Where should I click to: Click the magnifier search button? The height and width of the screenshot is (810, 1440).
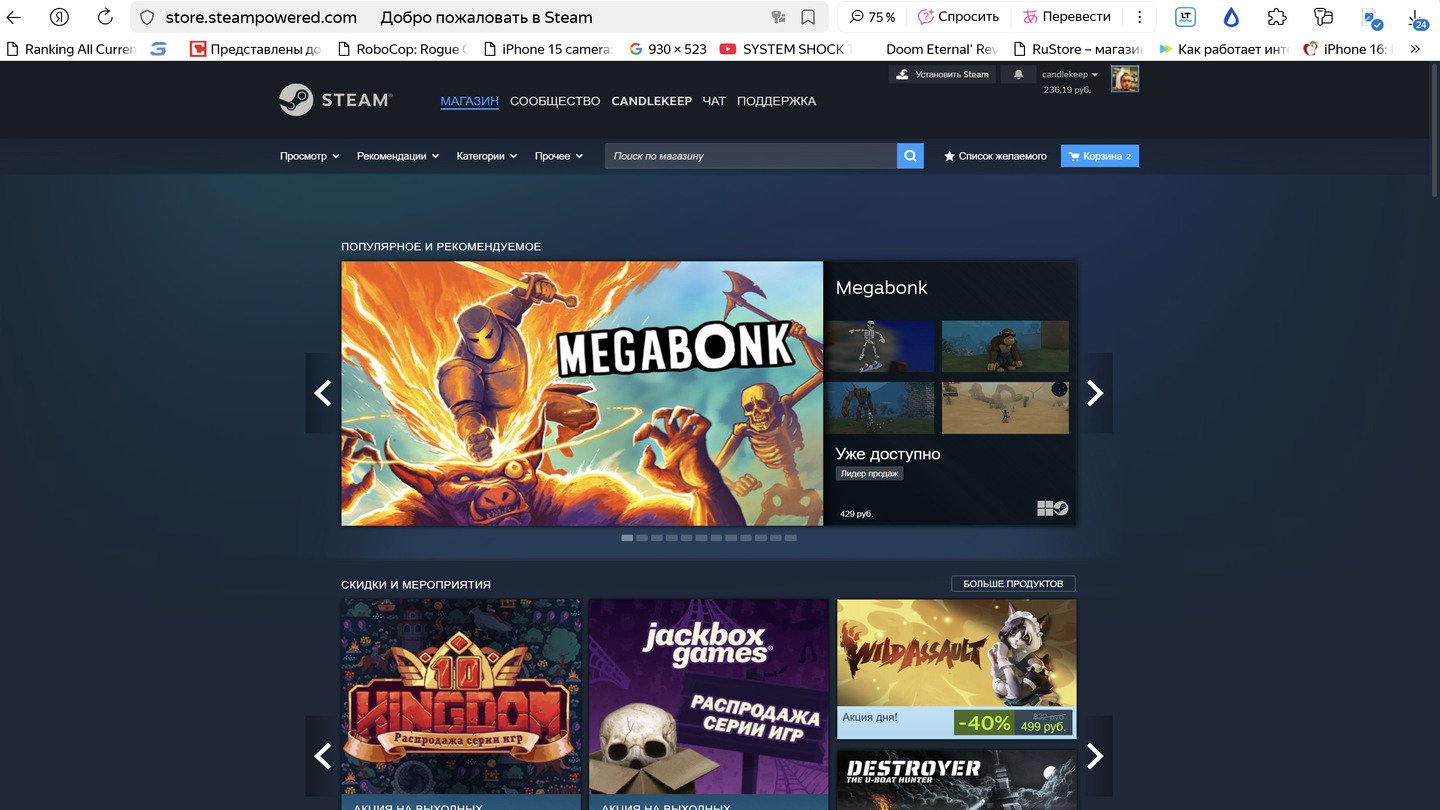[910, 156]
